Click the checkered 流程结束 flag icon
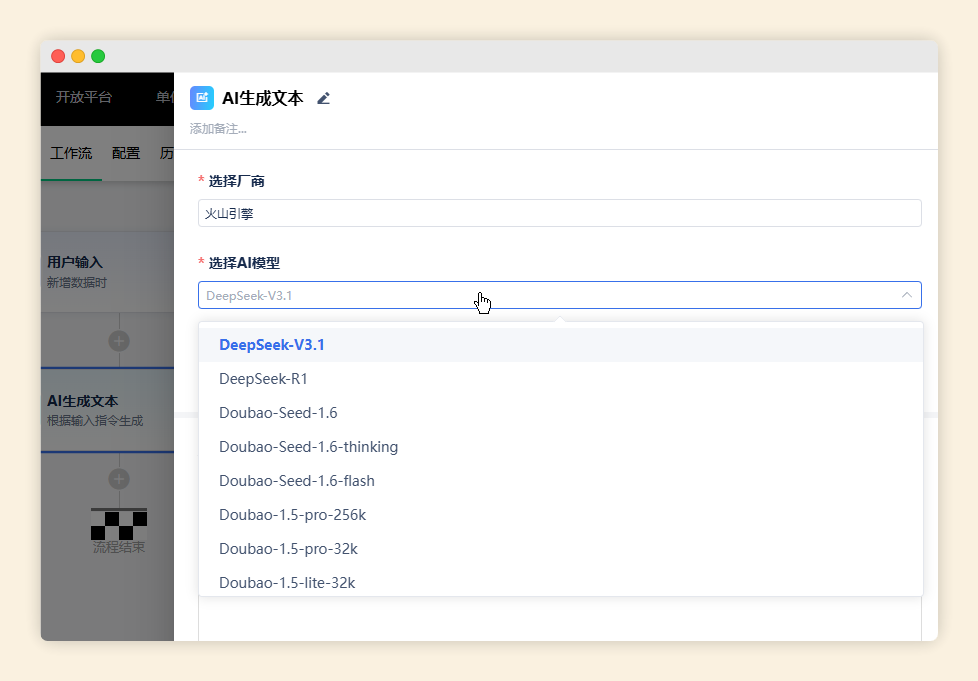 click(x=119, y=524)
